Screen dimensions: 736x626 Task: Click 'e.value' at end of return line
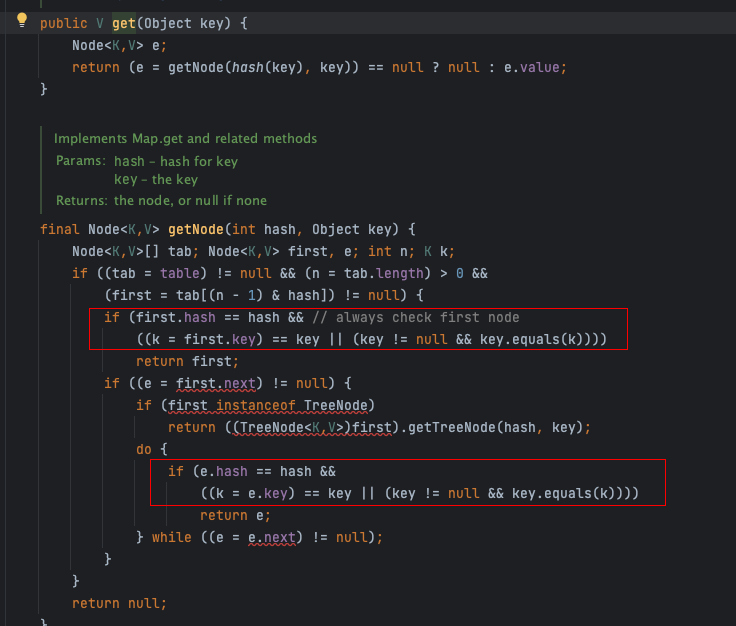tap(532, 68)
